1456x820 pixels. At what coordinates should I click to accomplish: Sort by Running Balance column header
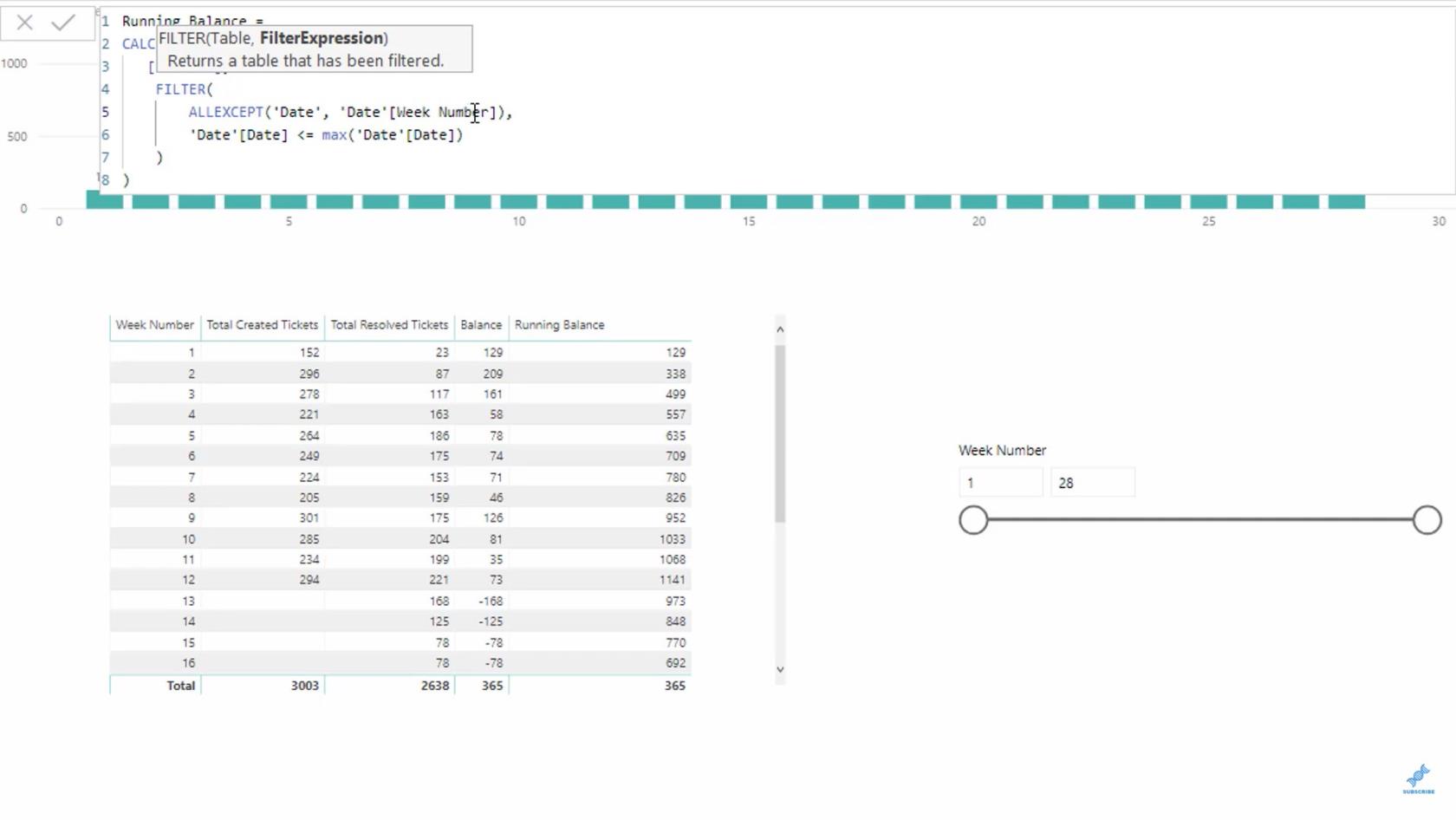click(560, 325)
